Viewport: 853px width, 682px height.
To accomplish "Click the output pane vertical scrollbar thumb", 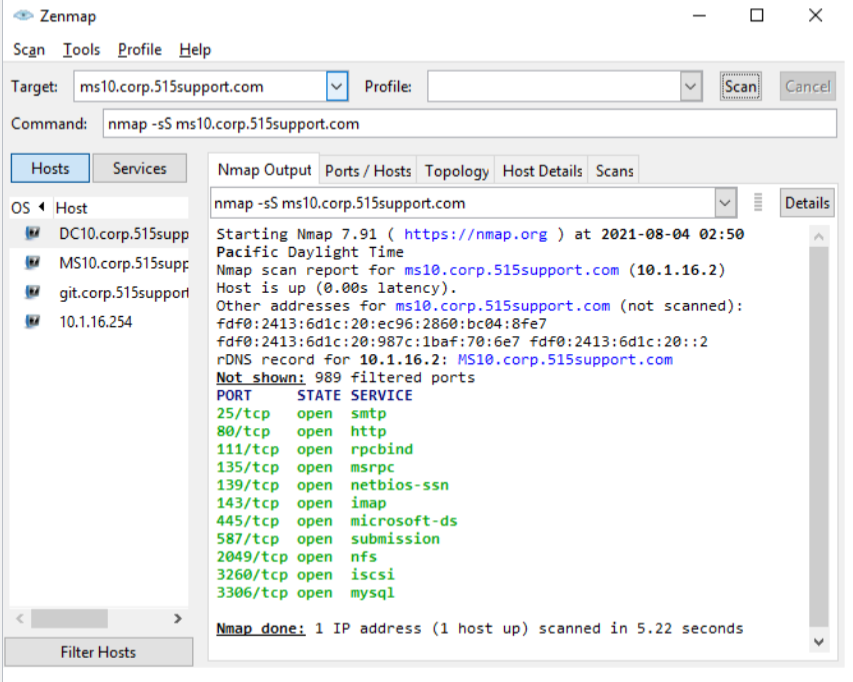I will tap(819, 438).
